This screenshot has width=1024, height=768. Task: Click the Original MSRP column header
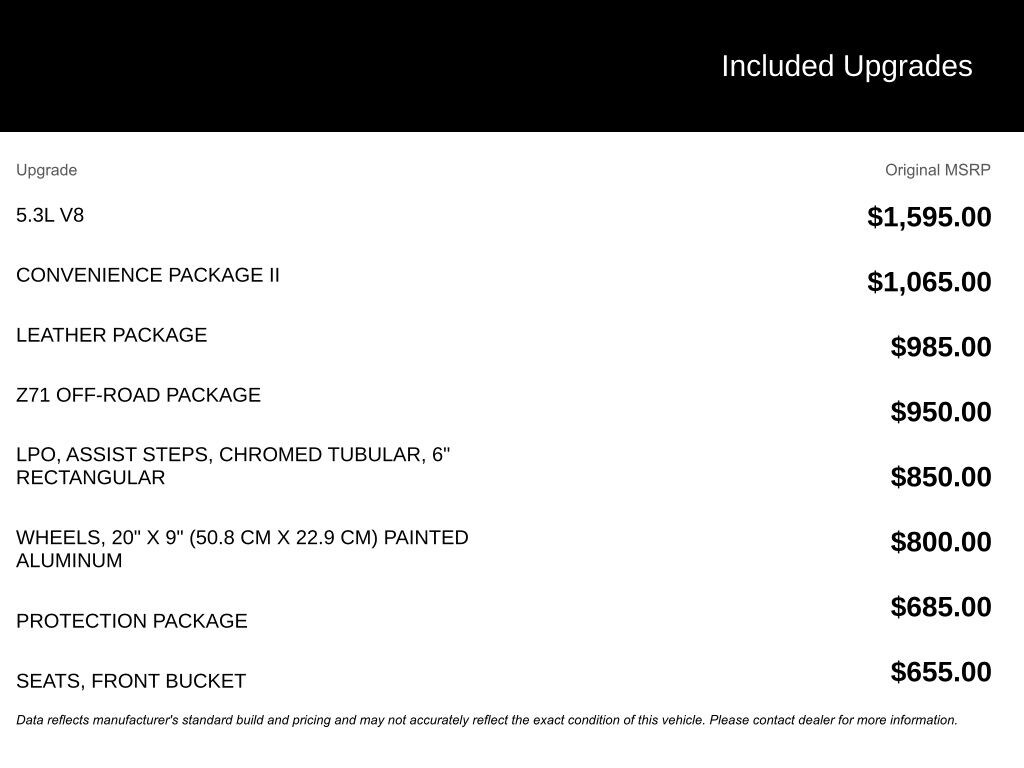[937, 170]
